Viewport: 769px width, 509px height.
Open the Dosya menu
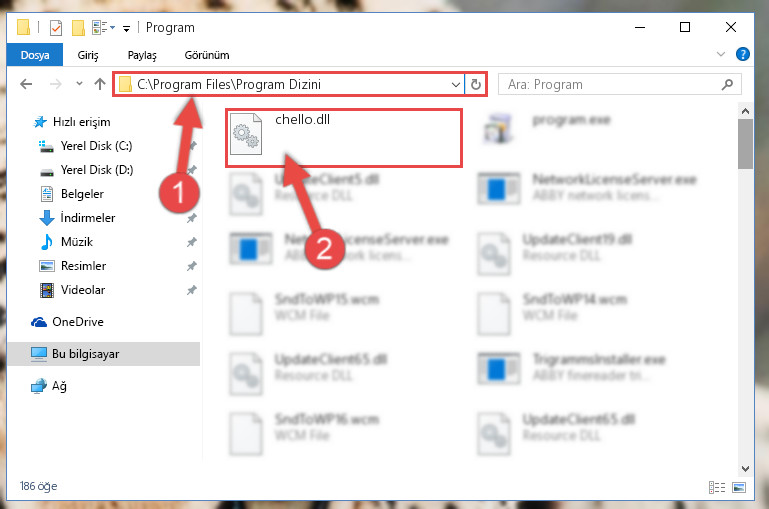pyautogui.click(x=35, y=54)
